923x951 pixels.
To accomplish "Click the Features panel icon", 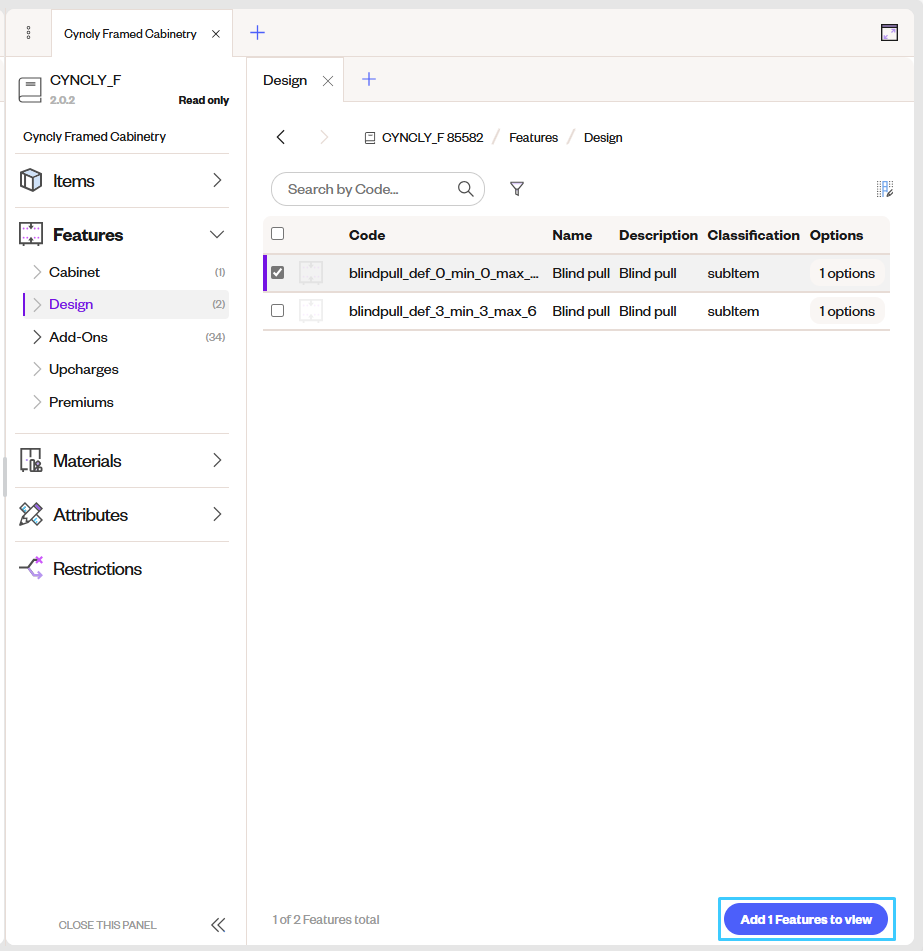I will click(x=31, y=234).
